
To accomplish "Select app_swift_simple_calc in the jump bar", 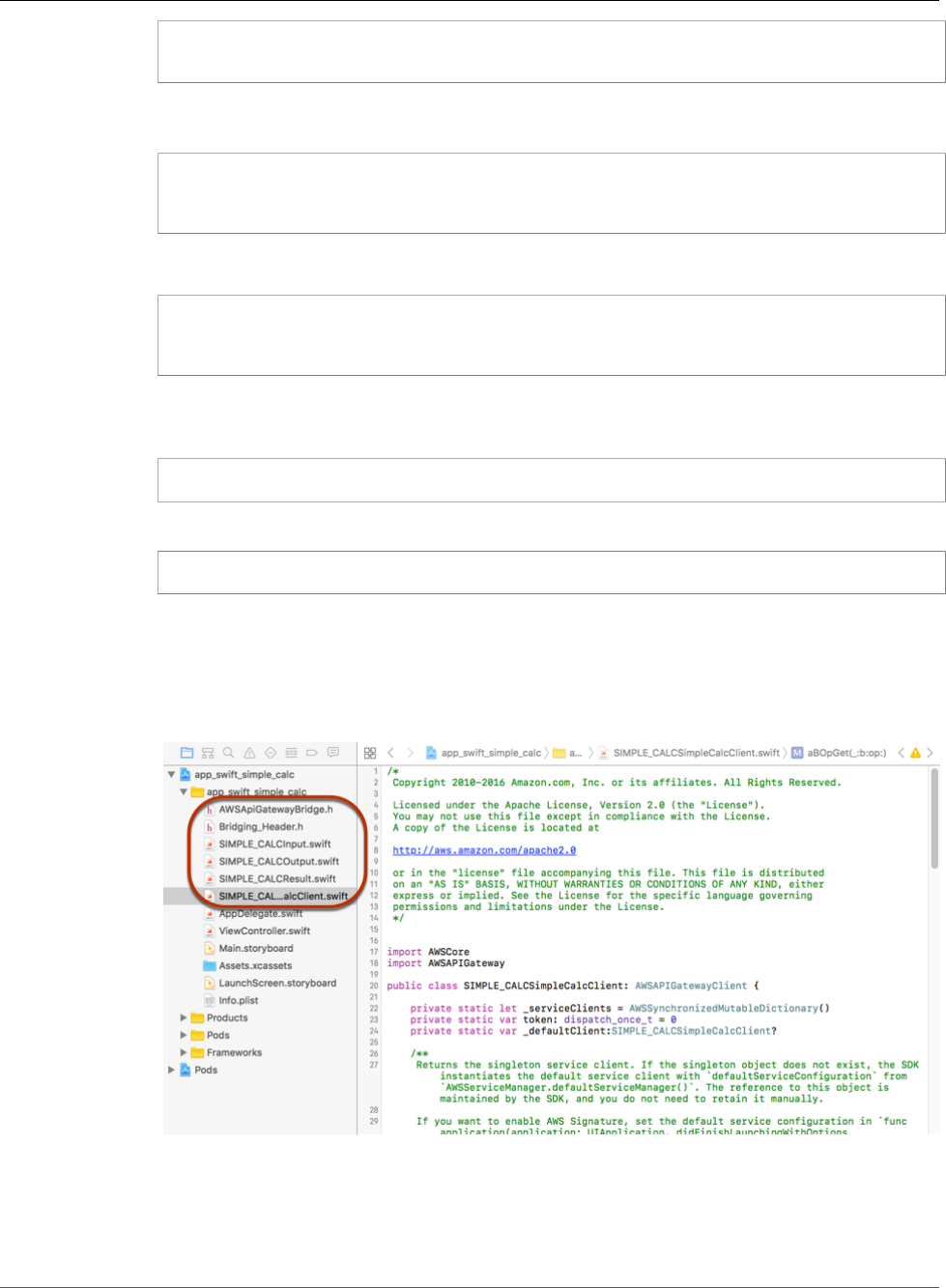I will [x=483, y=753].
